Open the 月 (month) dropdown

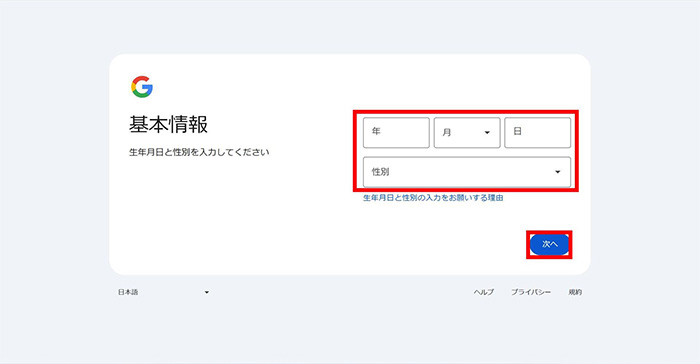pyautogui.click(x=467, y=133)
